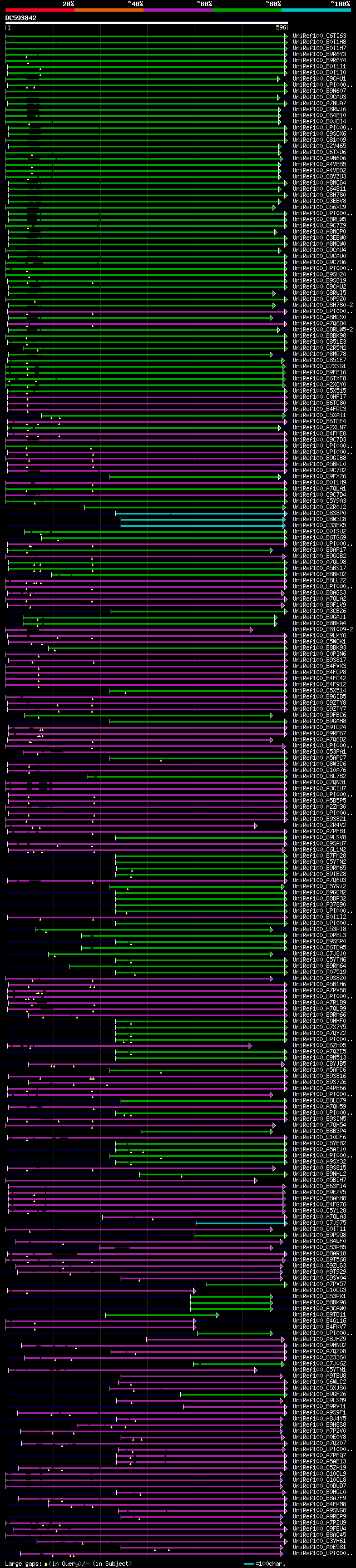Select the UniRef100_A3CB26 label

[x=319, y=611]
